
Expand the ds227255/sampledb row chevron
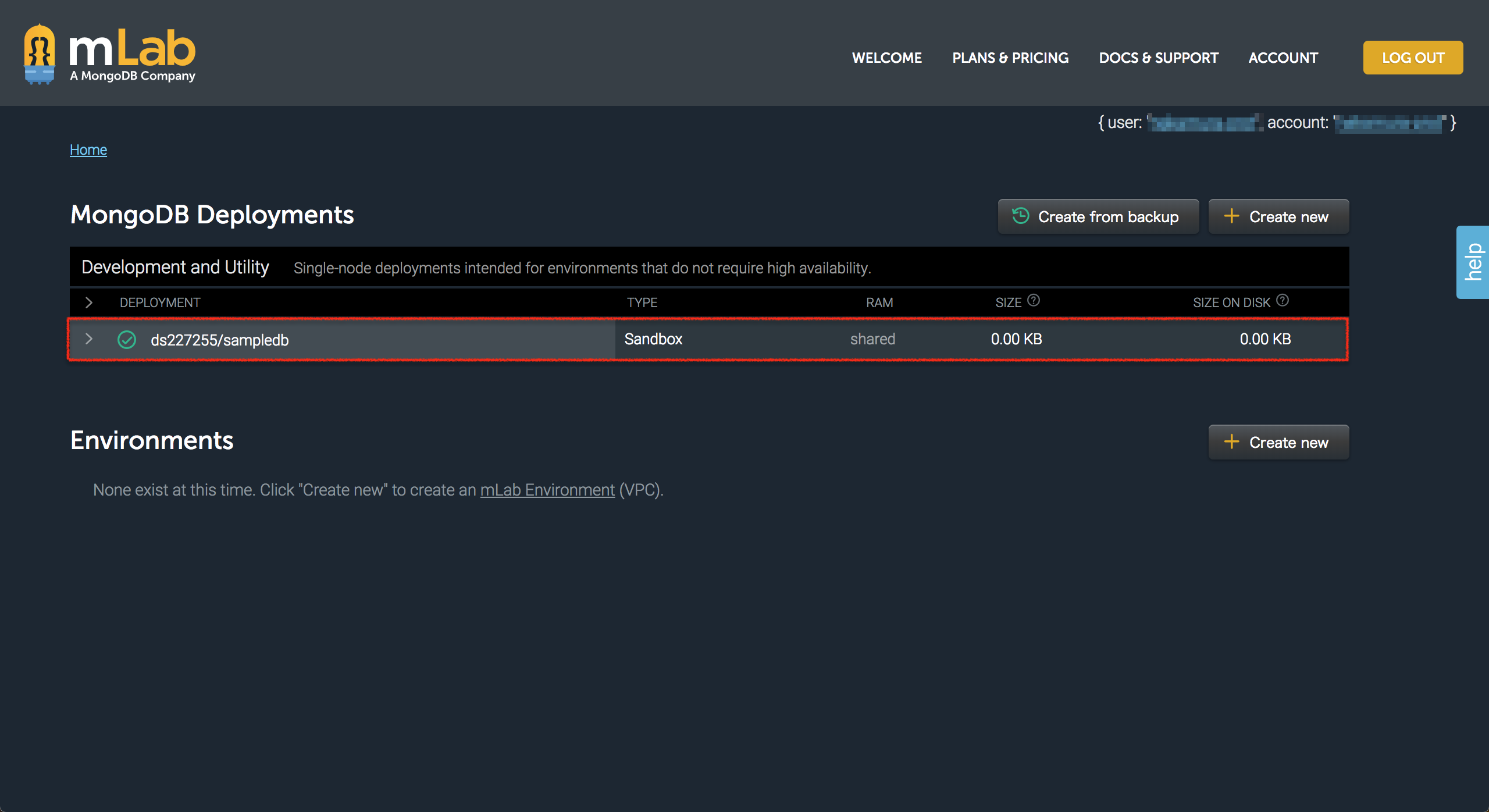click(x=89, y=339)
